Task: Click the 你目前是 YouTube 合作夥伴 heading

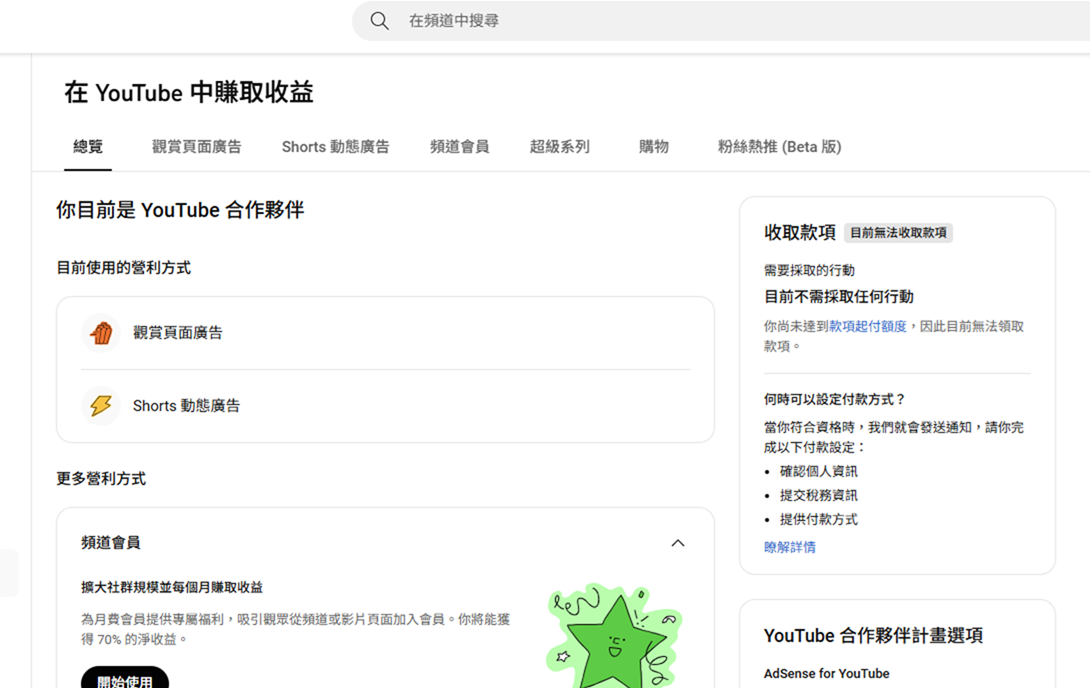Action: pyautogui.click(x=180, y=210)
